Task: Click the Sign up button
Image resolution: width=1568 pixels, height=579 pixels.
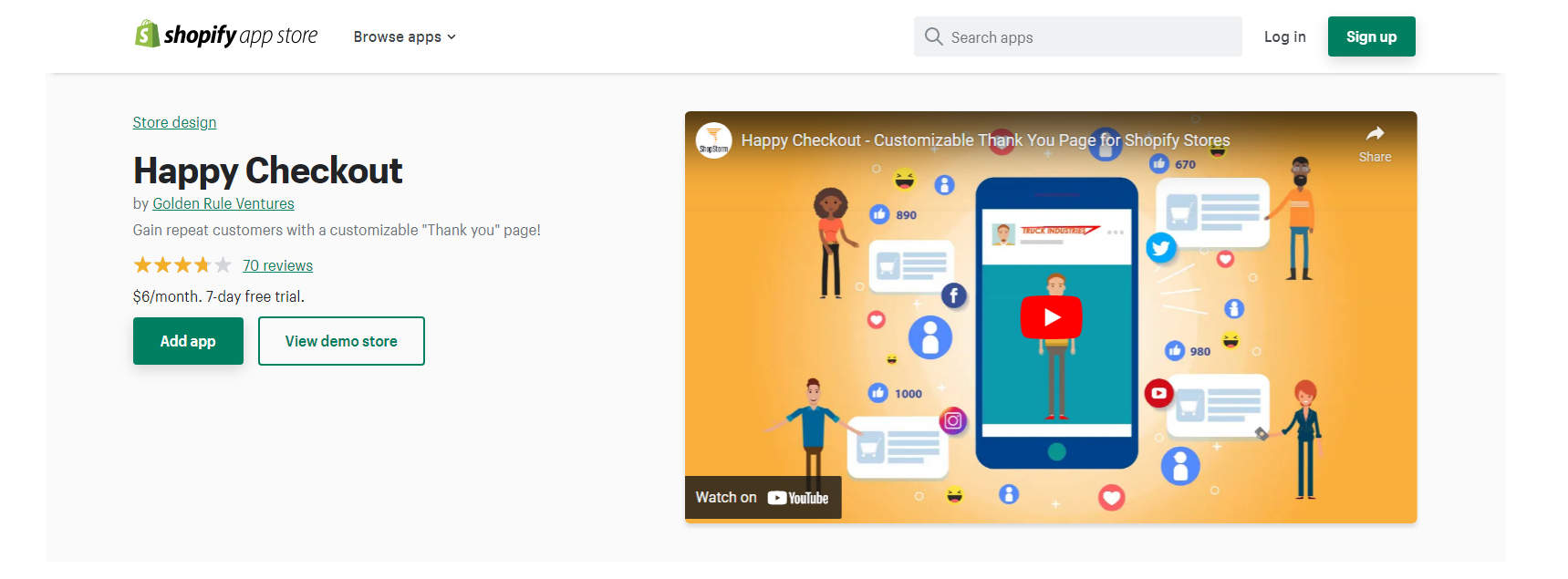Action: click(1371, 36)
